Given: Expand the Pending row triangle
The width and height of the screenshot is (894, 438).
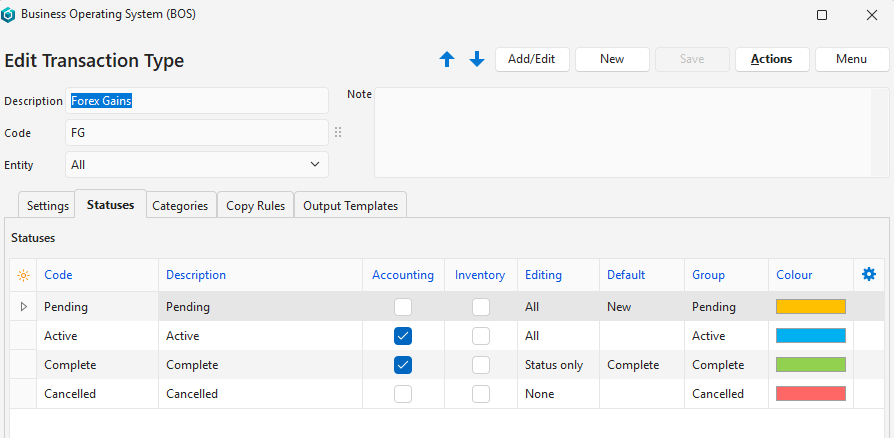Looking at the screenshot, I should (23, 307).
